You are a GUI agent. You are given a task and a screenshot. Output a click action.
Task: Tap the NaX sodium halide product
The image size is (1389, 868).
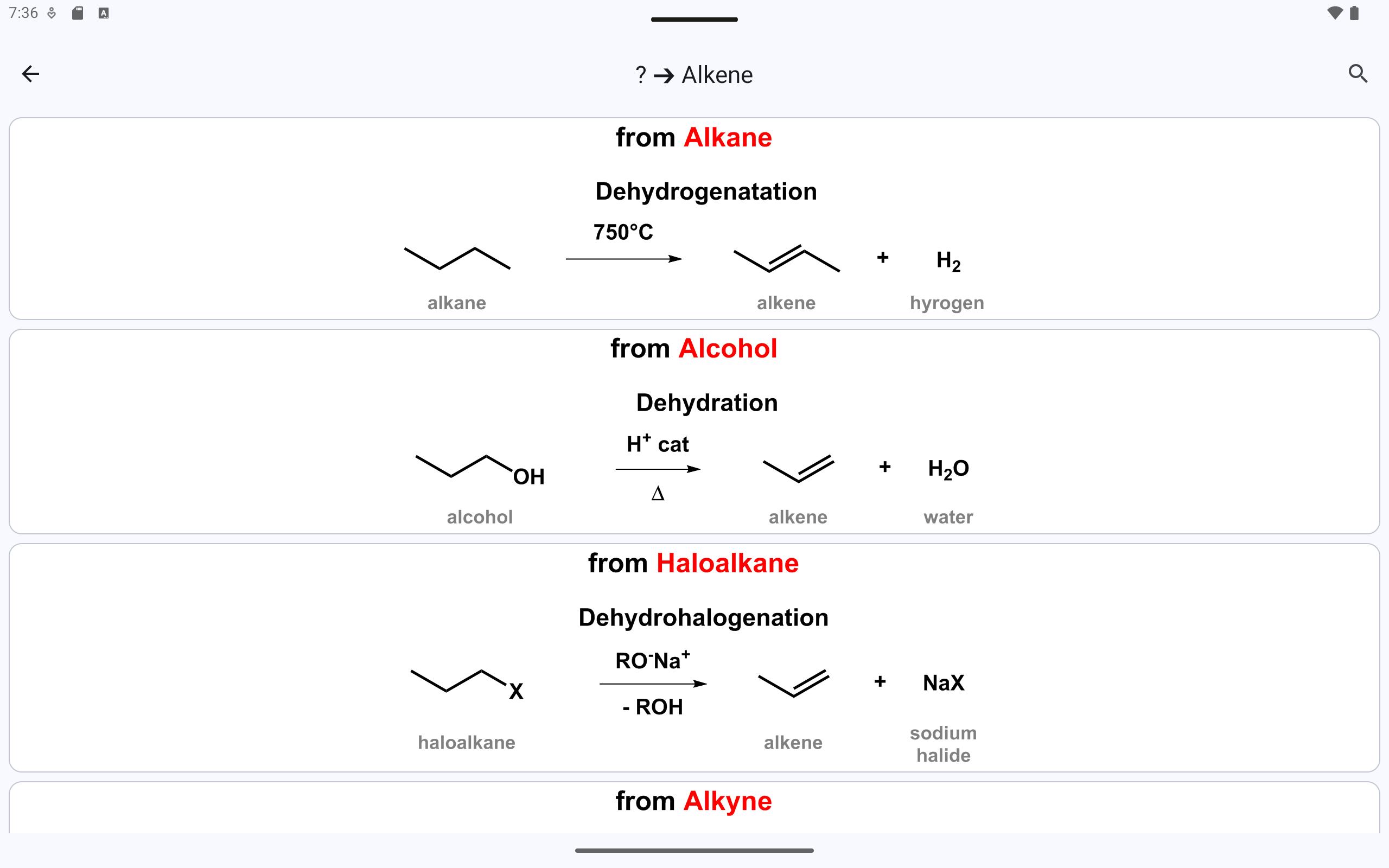(944, 683)
